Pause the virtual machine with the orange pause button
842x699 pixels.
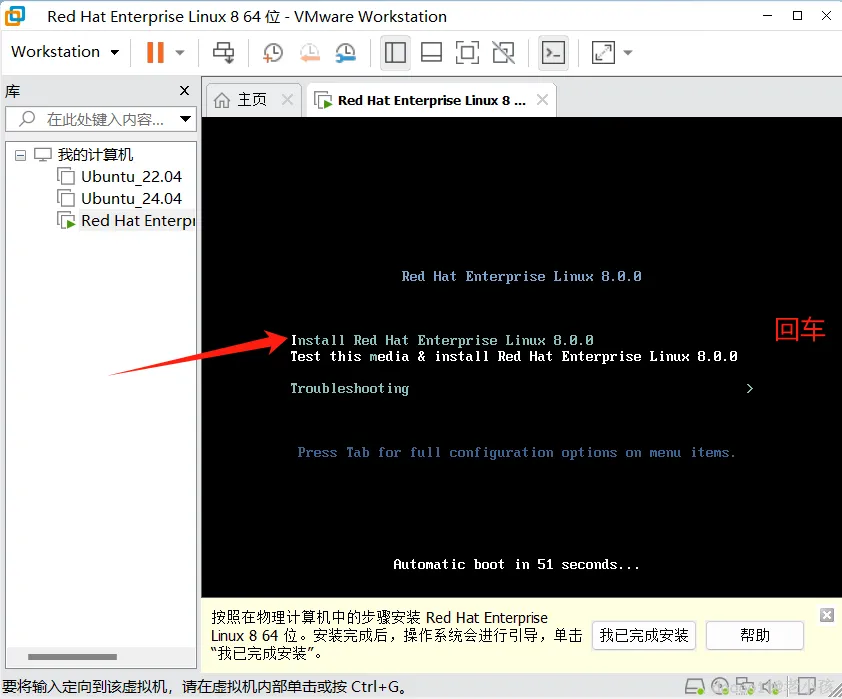[x=155, y=53]
